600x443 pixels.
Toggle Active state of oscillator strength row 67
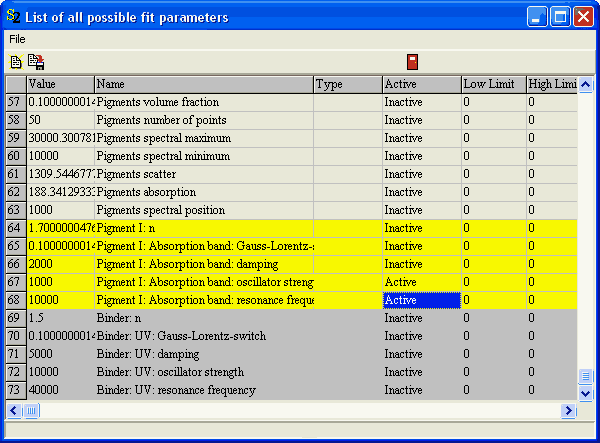coord(421,282)
